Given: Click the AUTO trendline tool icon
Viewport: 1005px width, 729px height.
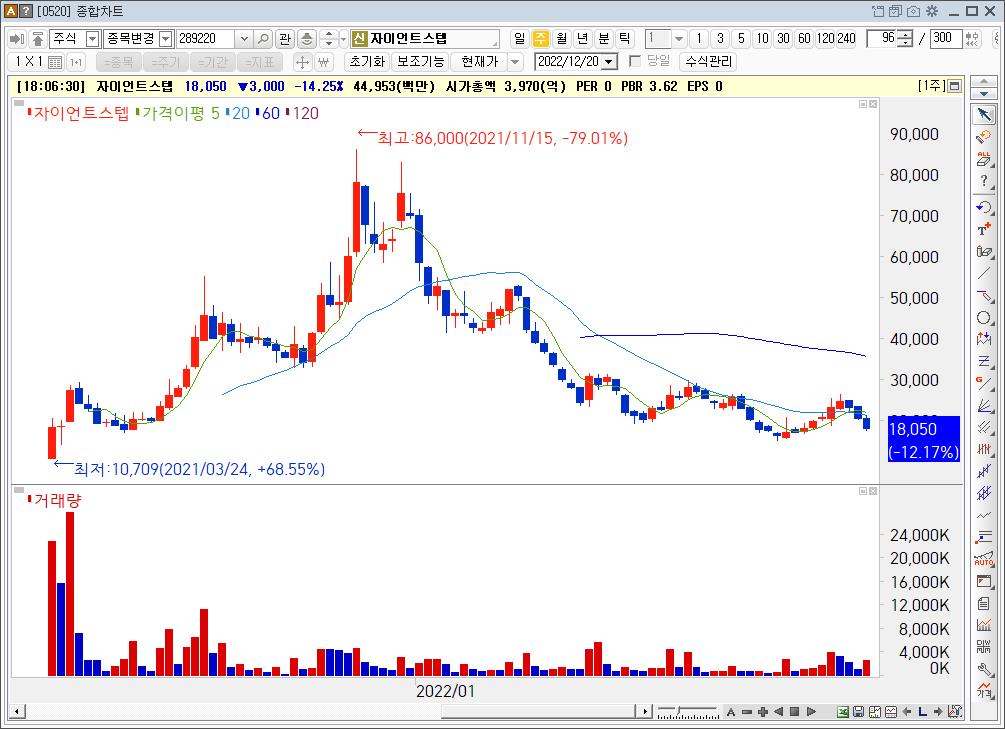Looking at the screenshot, I should pos(984,560).
